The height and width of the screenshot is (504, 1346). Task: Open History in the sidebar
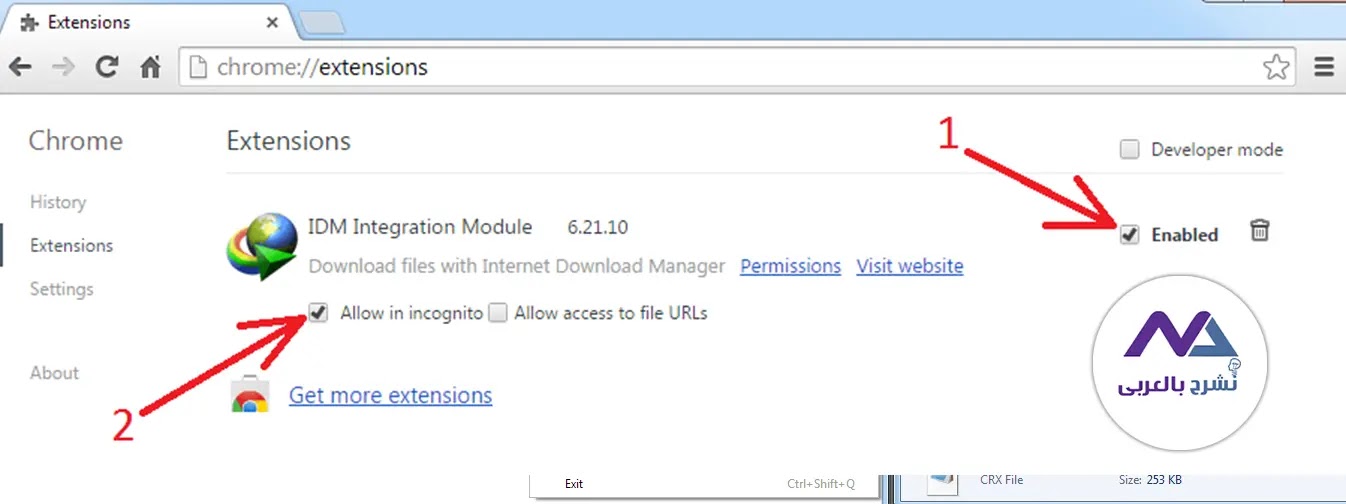58,202
